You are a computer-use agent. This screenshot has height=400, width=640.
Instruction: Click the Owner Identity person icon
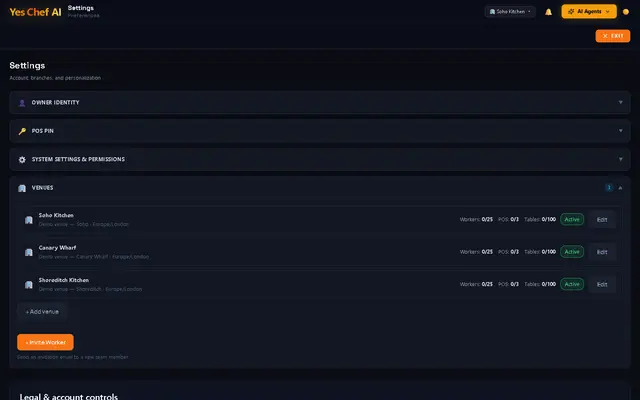(22, 103)
